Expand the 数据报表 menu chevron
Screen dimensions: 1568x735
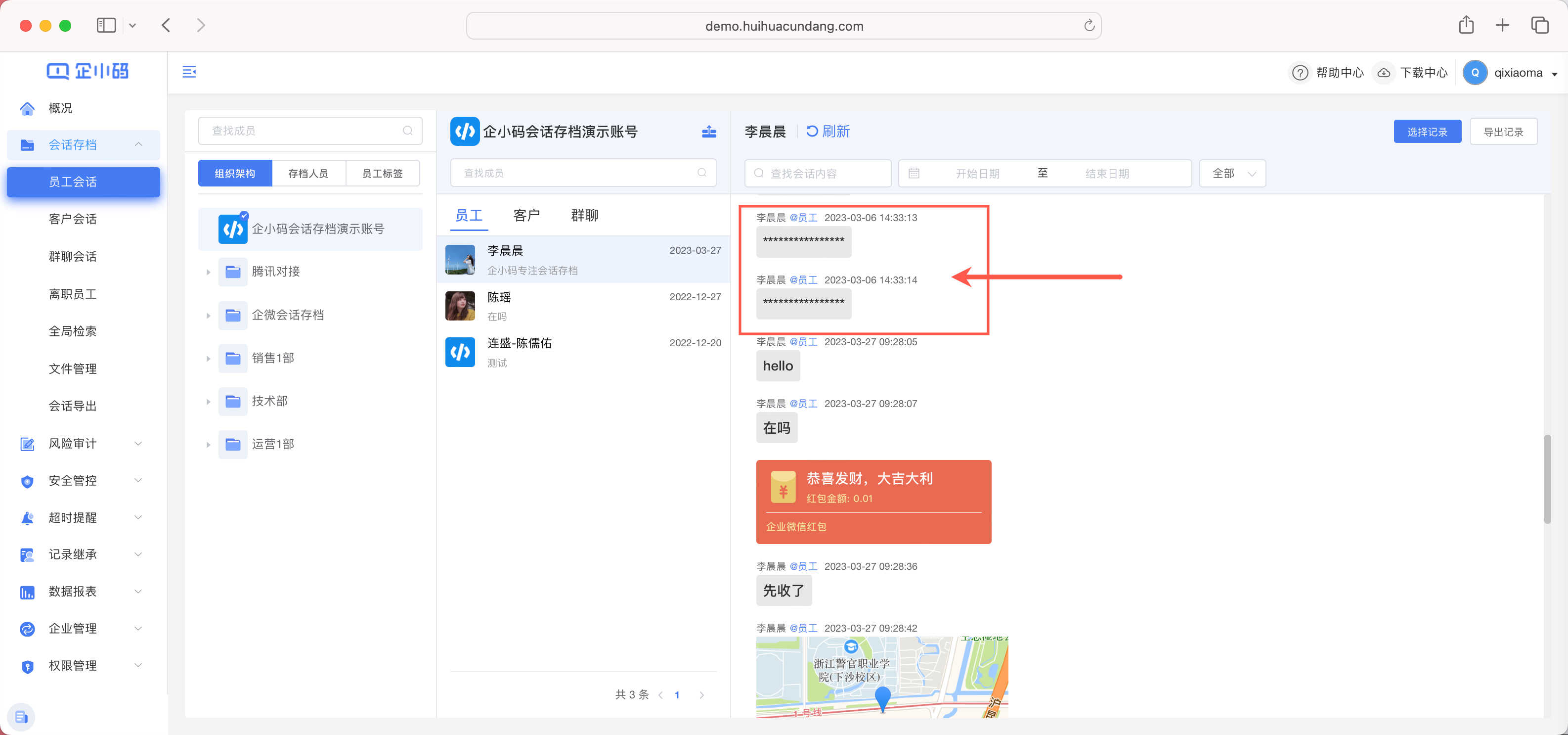pyautogui.click(x=138, y=592)
